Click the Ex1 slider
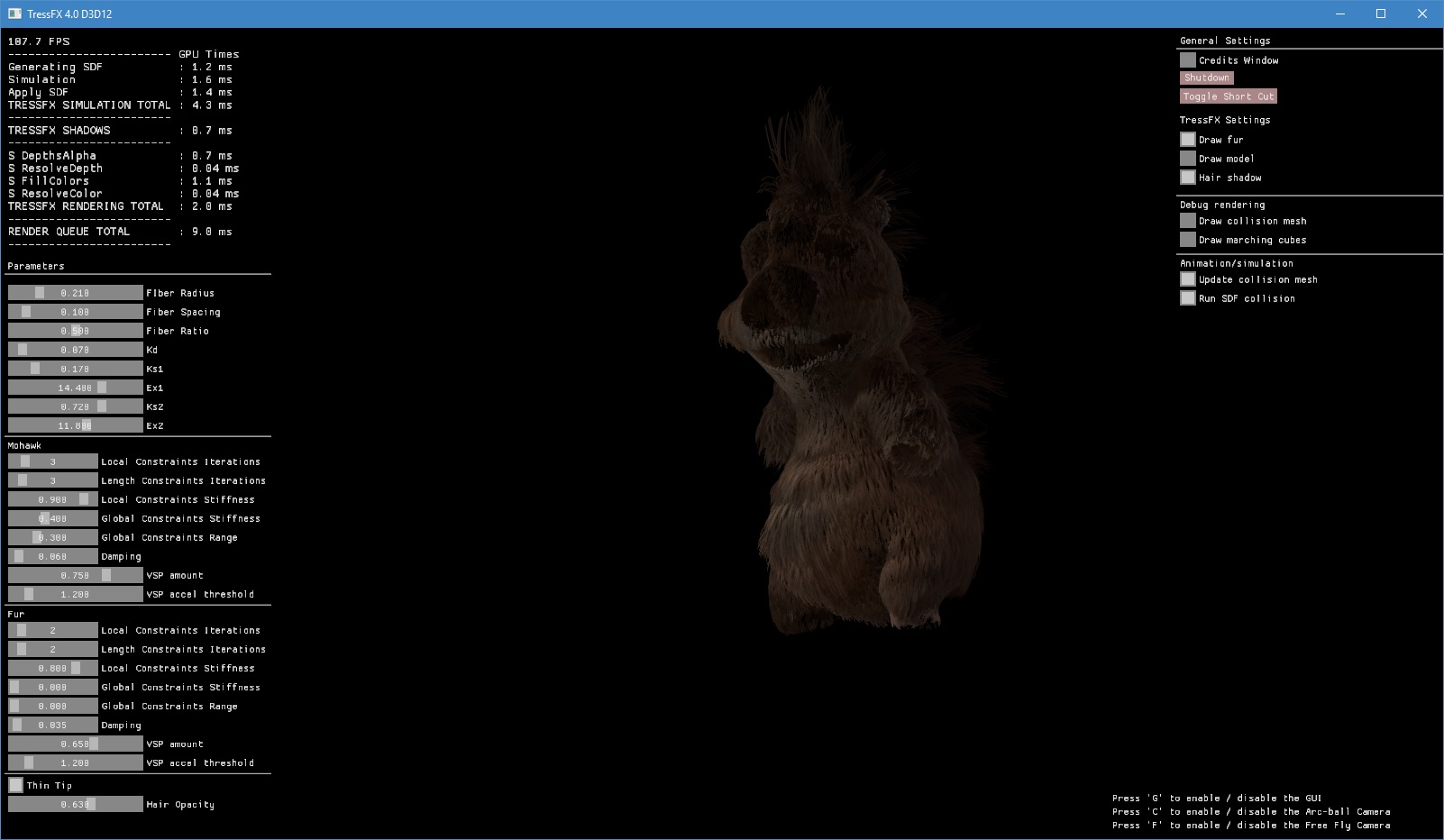Viewport: 1444px width, 840px height. click(x=76, y=388)
